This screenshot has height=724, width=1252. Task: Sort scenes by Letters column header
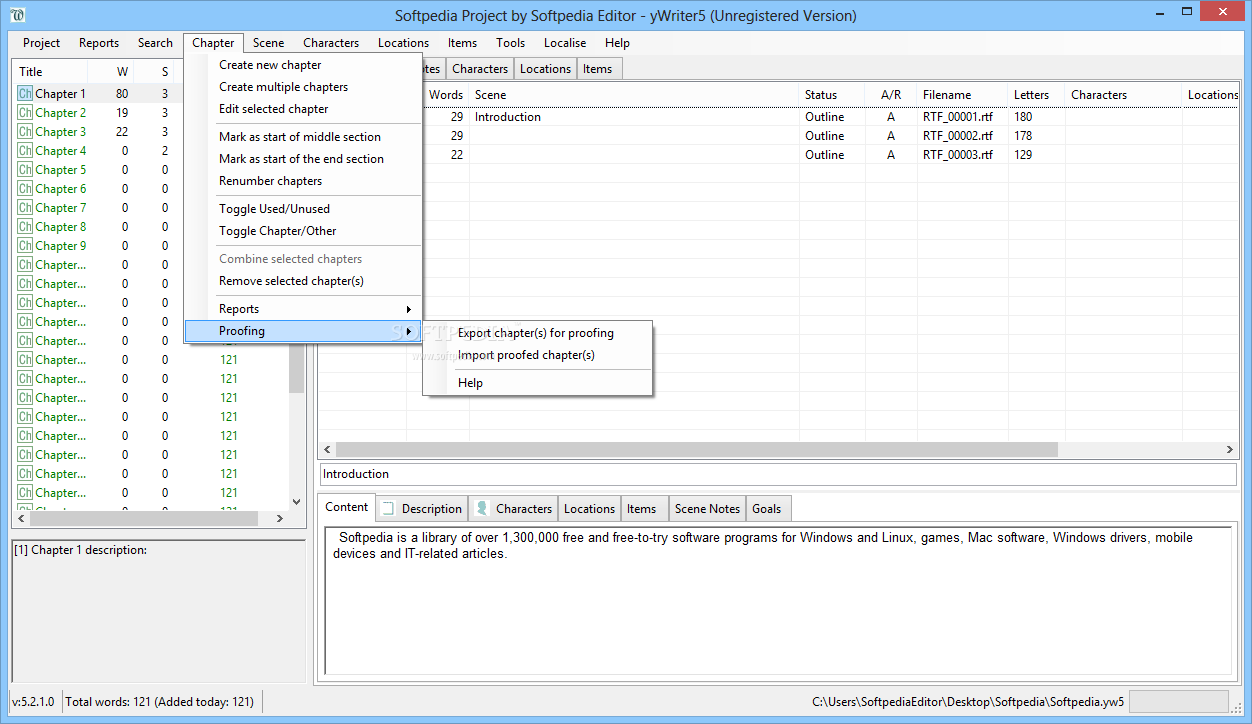click(x=1035, y=95)
